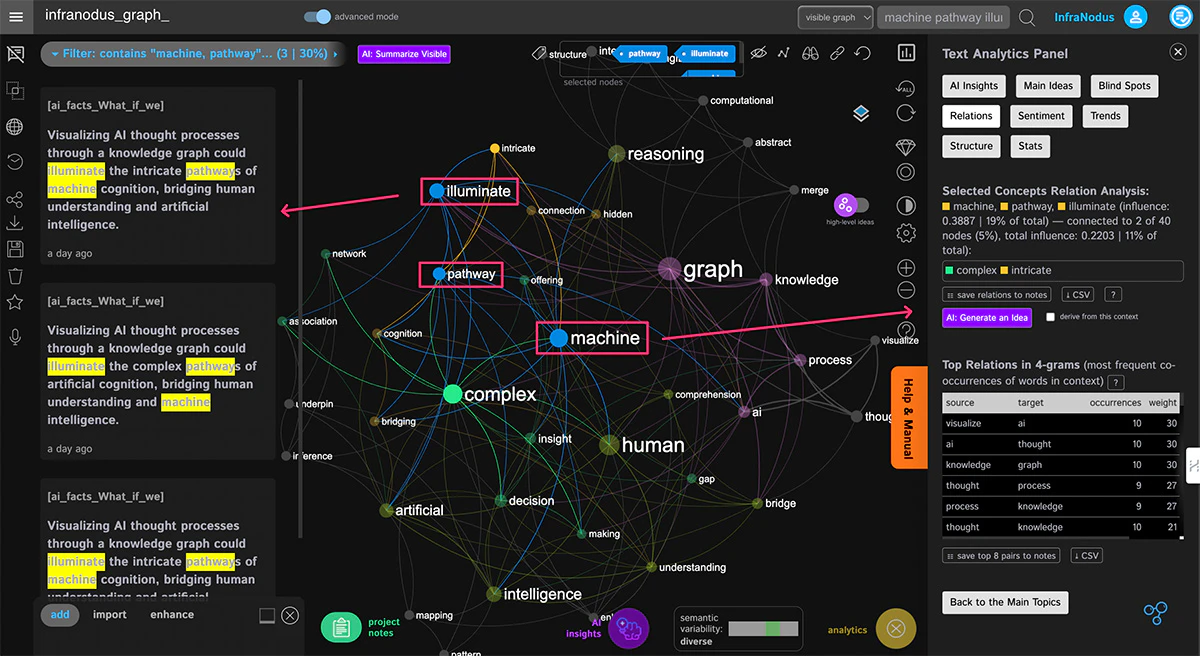Viewport: 1200px width, 656px height.
Task: Check the derive from this context checkbox
Action: 1052,318
